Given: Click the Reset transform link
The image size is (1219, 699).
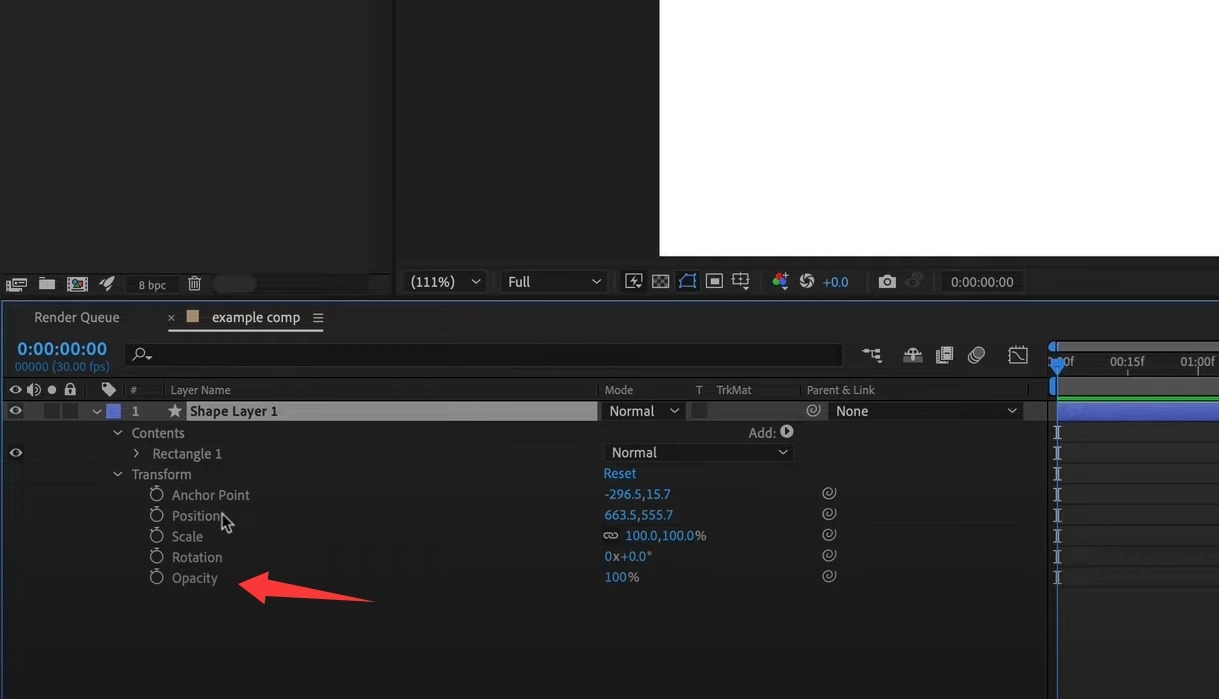Looking at the screenshot, I should (619, 474).
